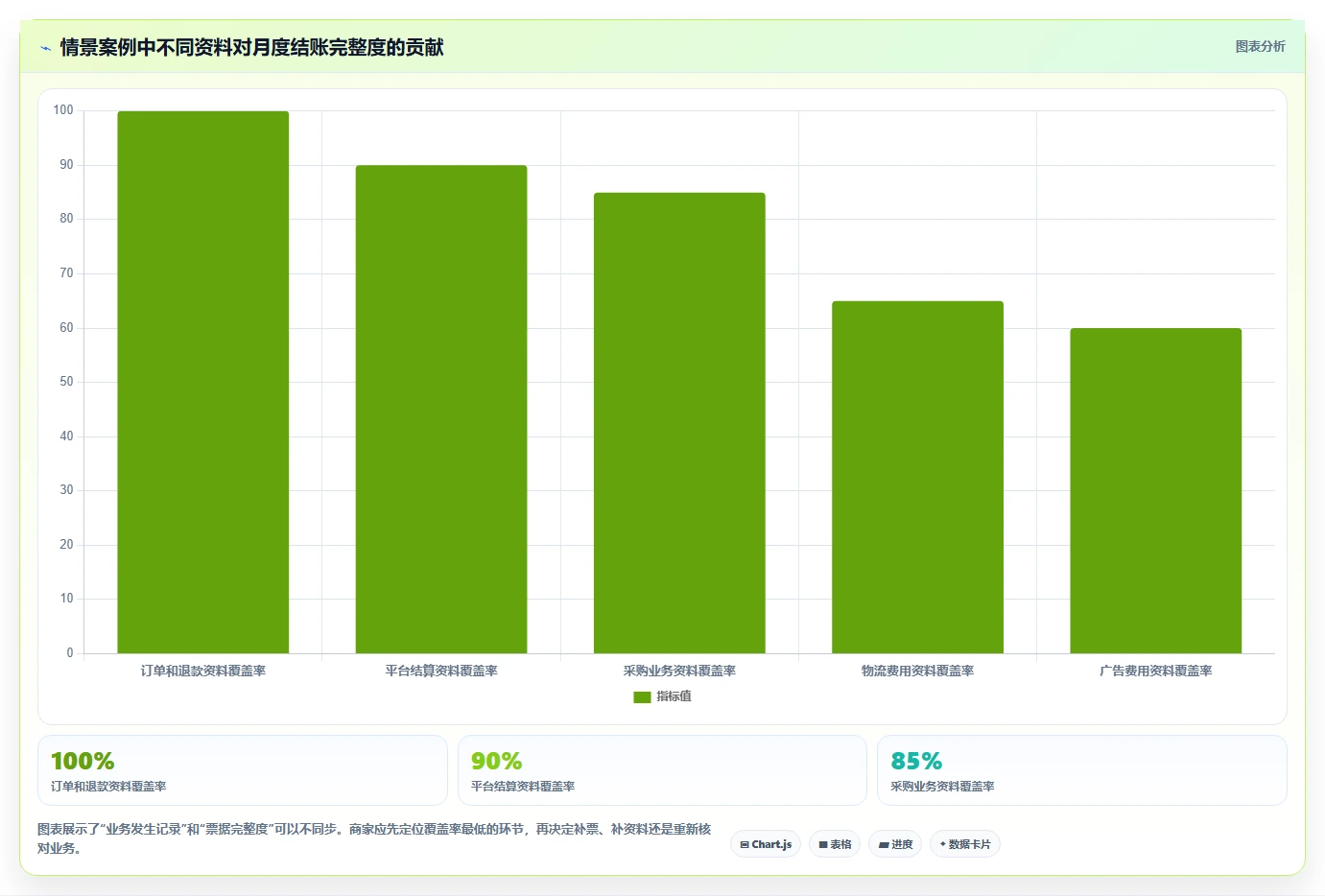Click the y-axis value 100
Screen dimensions: 1325x896
pos(63,110)
